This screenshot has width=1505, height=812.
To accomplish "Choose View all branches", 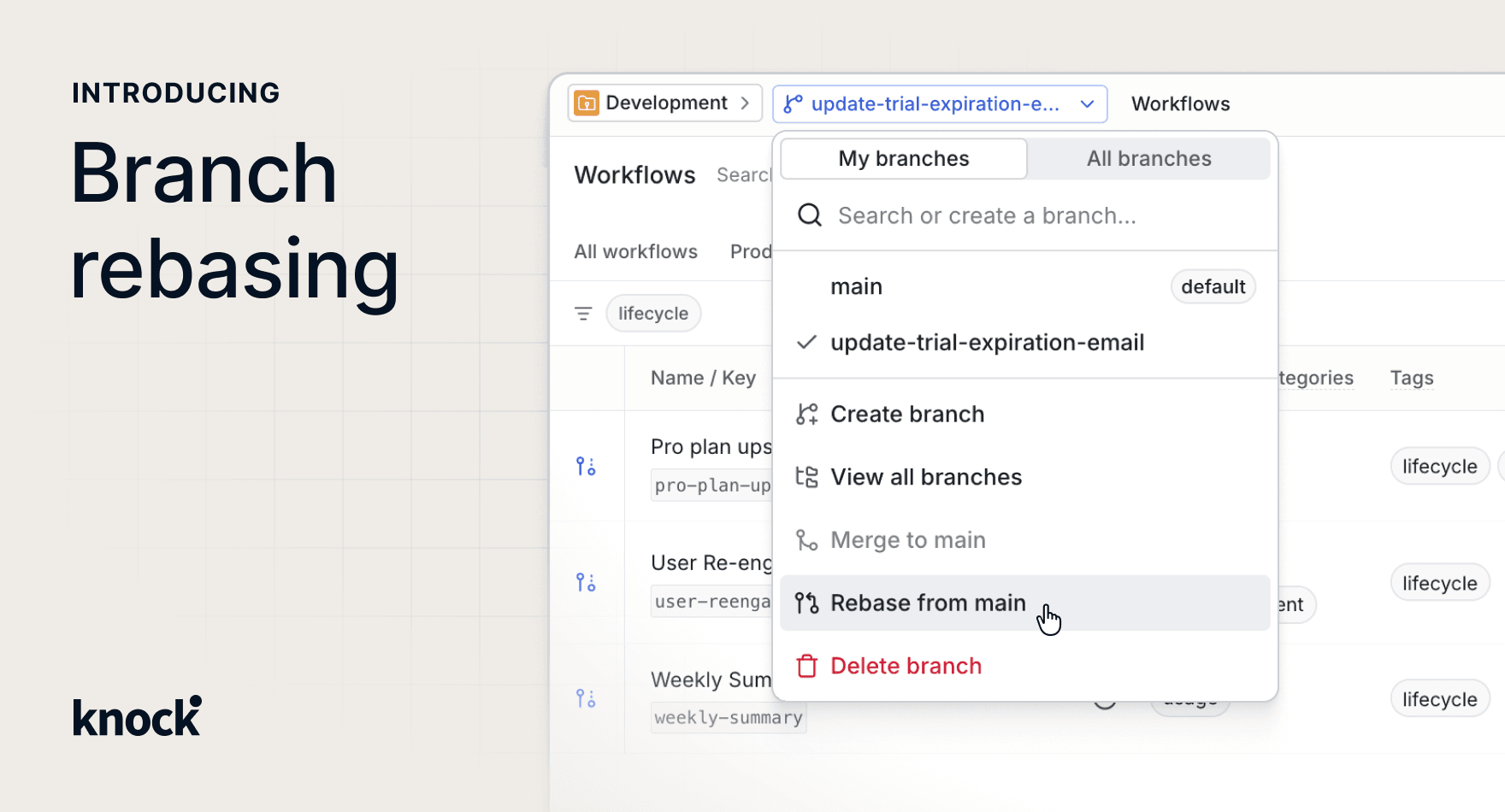I will coord(1025,477).
